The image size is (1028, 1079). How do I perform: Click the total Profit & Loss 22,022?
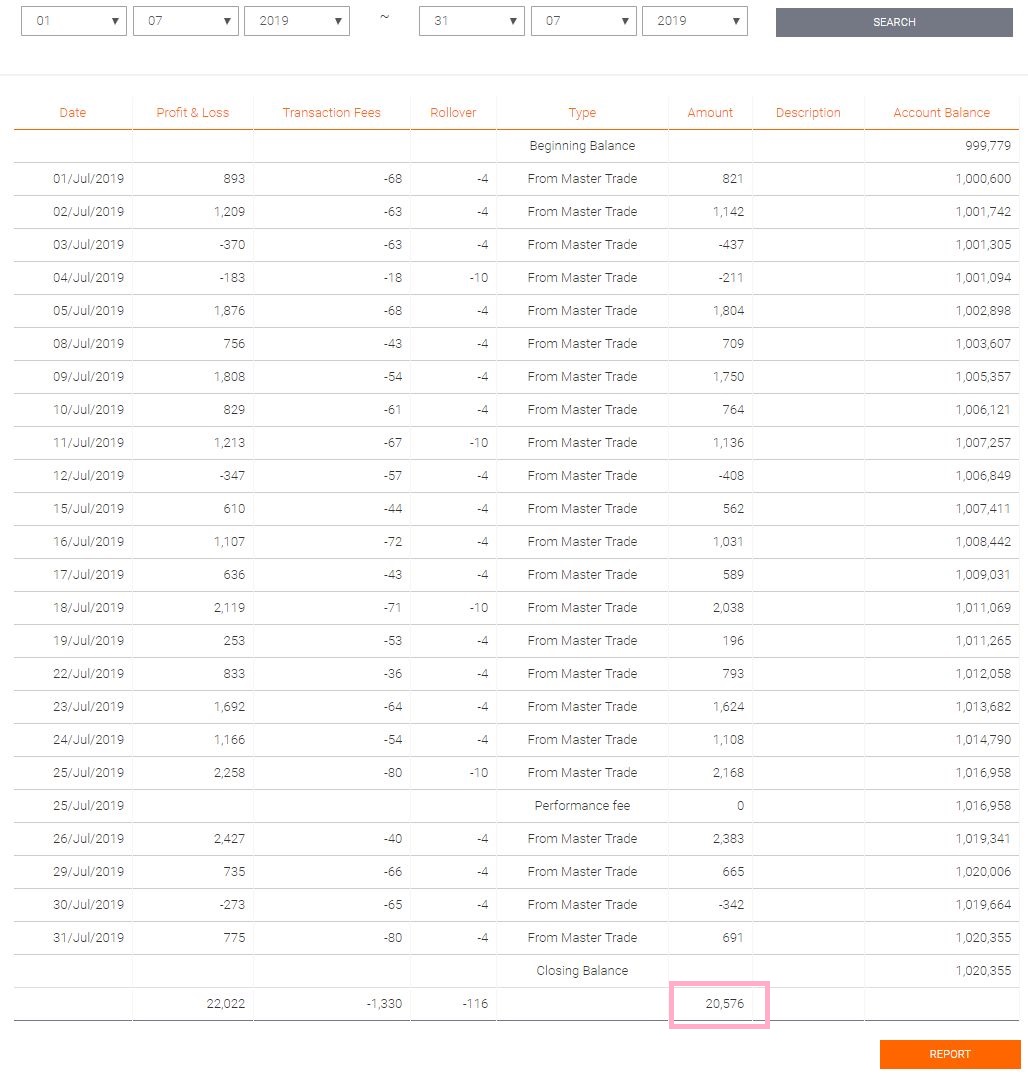224,1004
